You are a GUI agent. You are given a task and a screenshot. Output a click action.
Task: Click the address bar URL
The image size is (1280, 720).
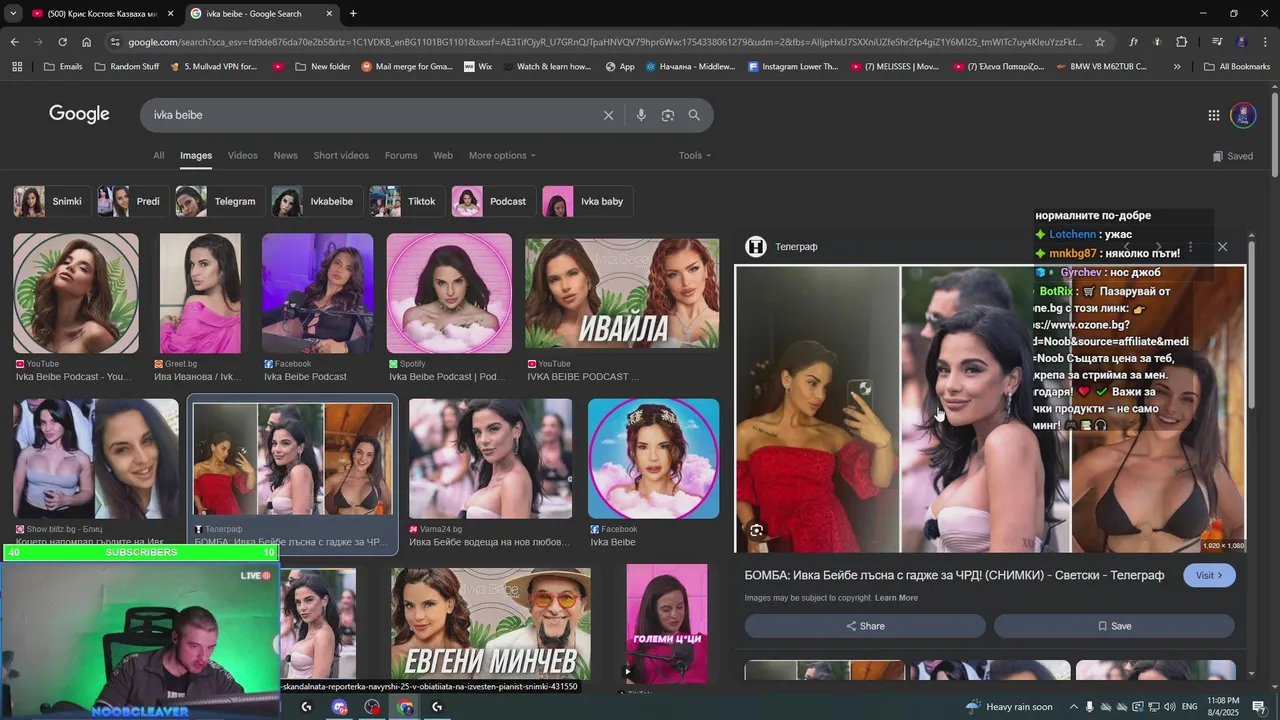(604, 42)
